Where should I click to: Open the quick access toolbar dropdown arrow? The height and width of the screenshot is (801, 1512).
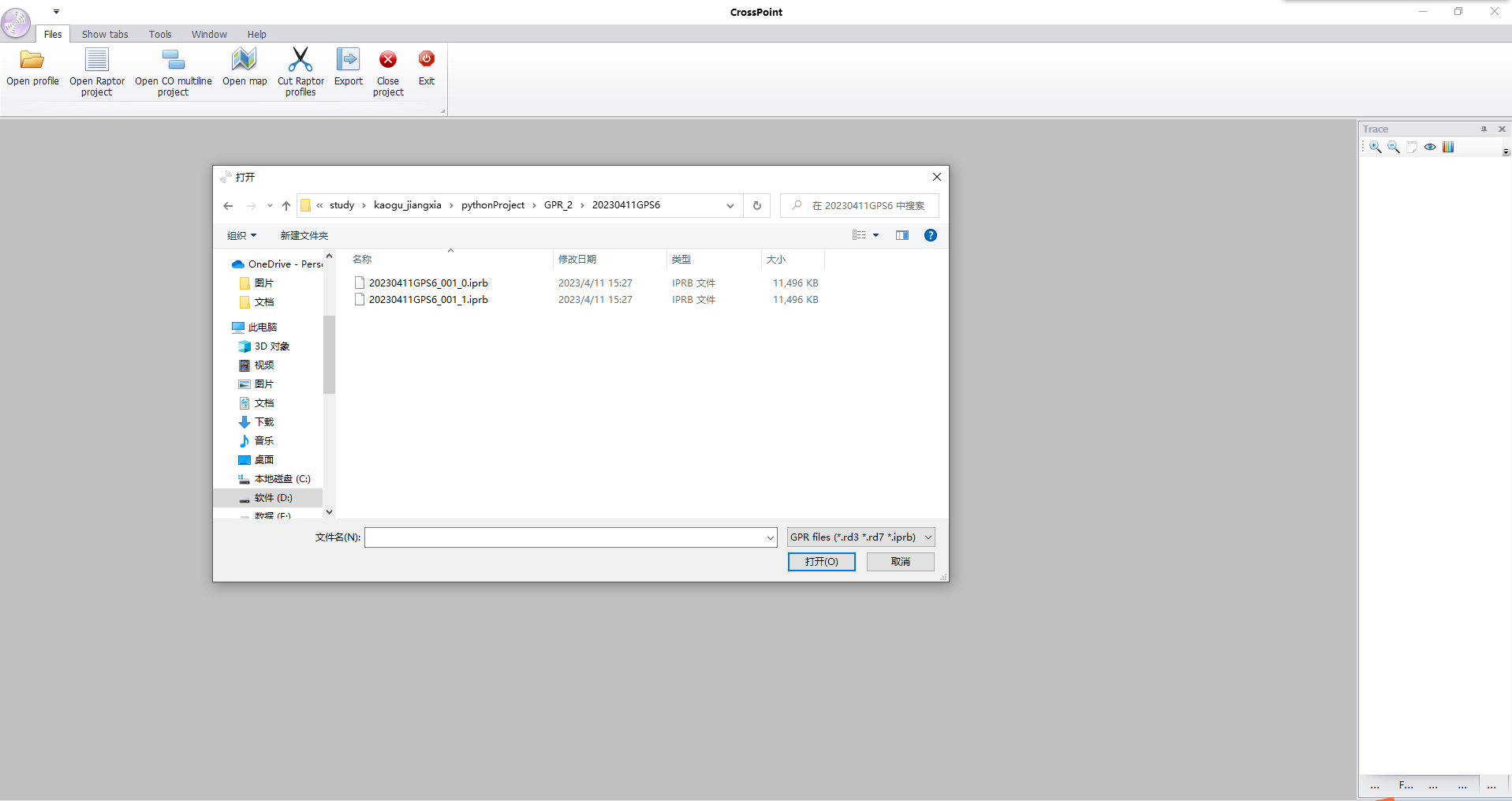point(57,12)
